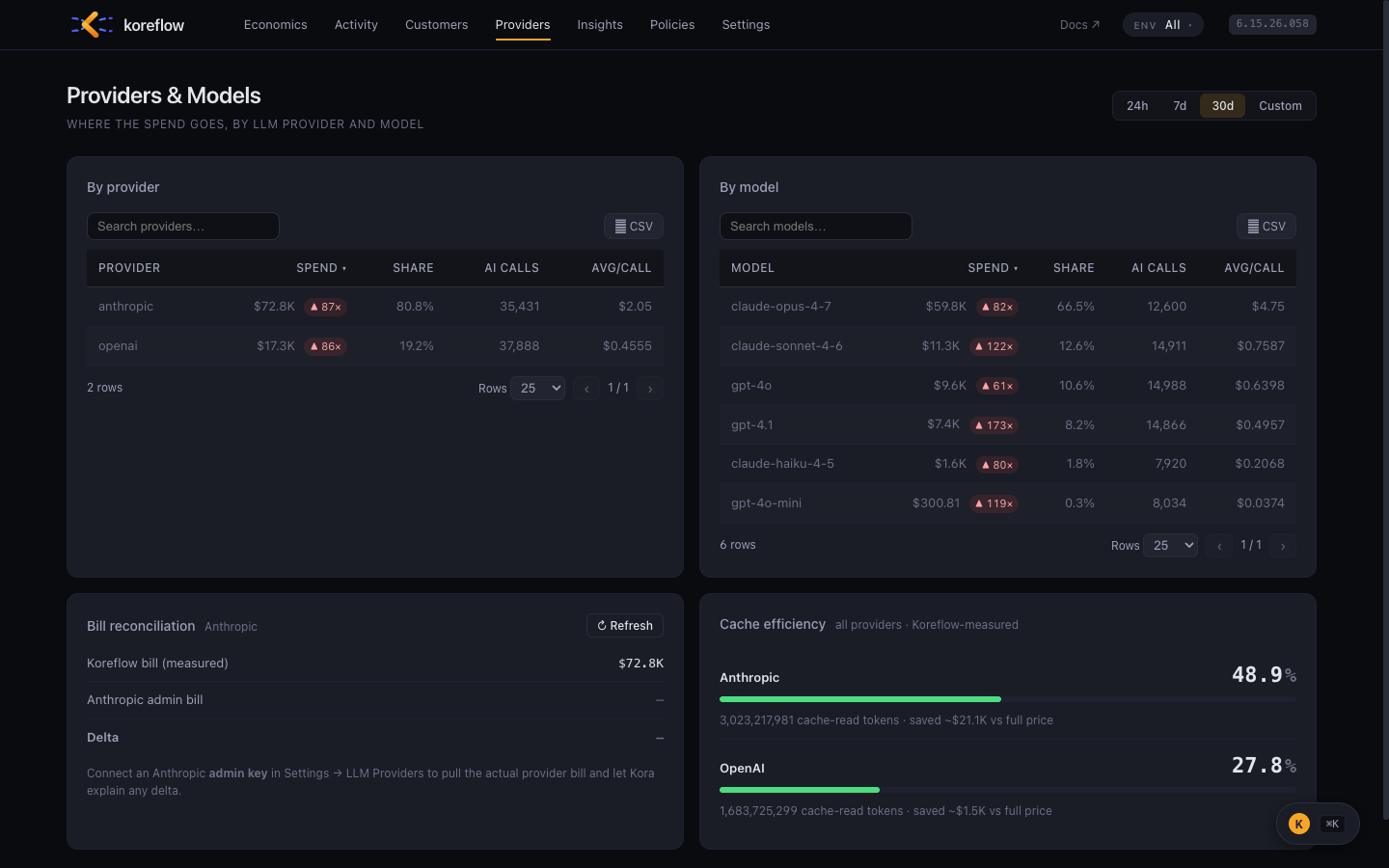Screen dimensions: 1389x868
Task: Open the Activity tab
Action: click(x=356, y=25)
